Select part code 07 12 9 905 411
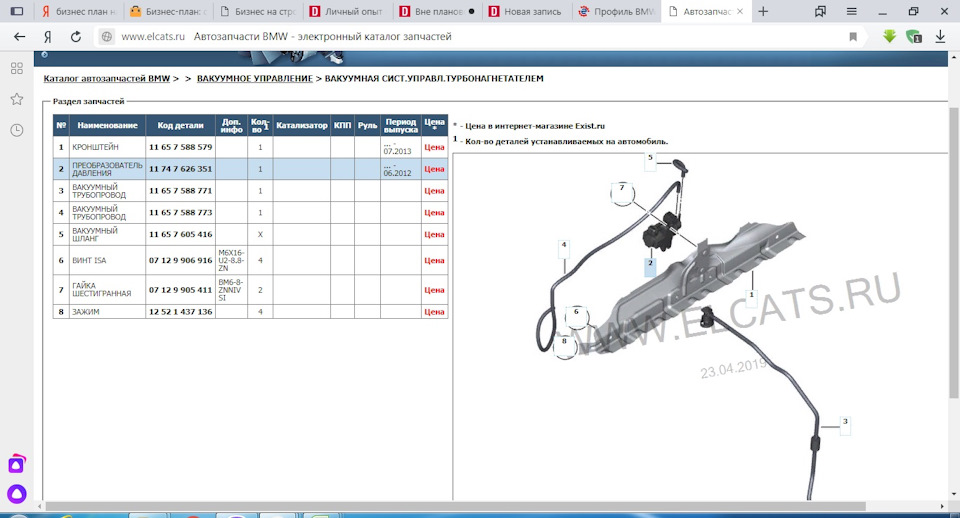The height and width of the screenshot is (518, 960). pos(181,290)
